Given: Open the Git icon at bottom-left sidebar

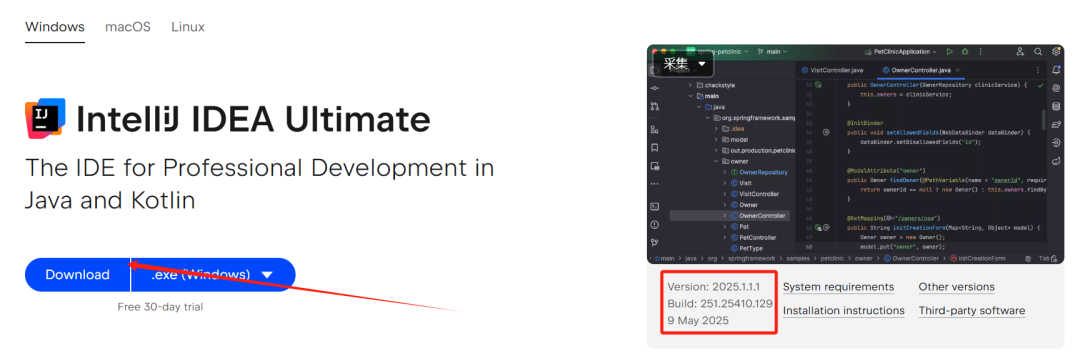Looking at the screenshot, I should click(x=655, y=242).
